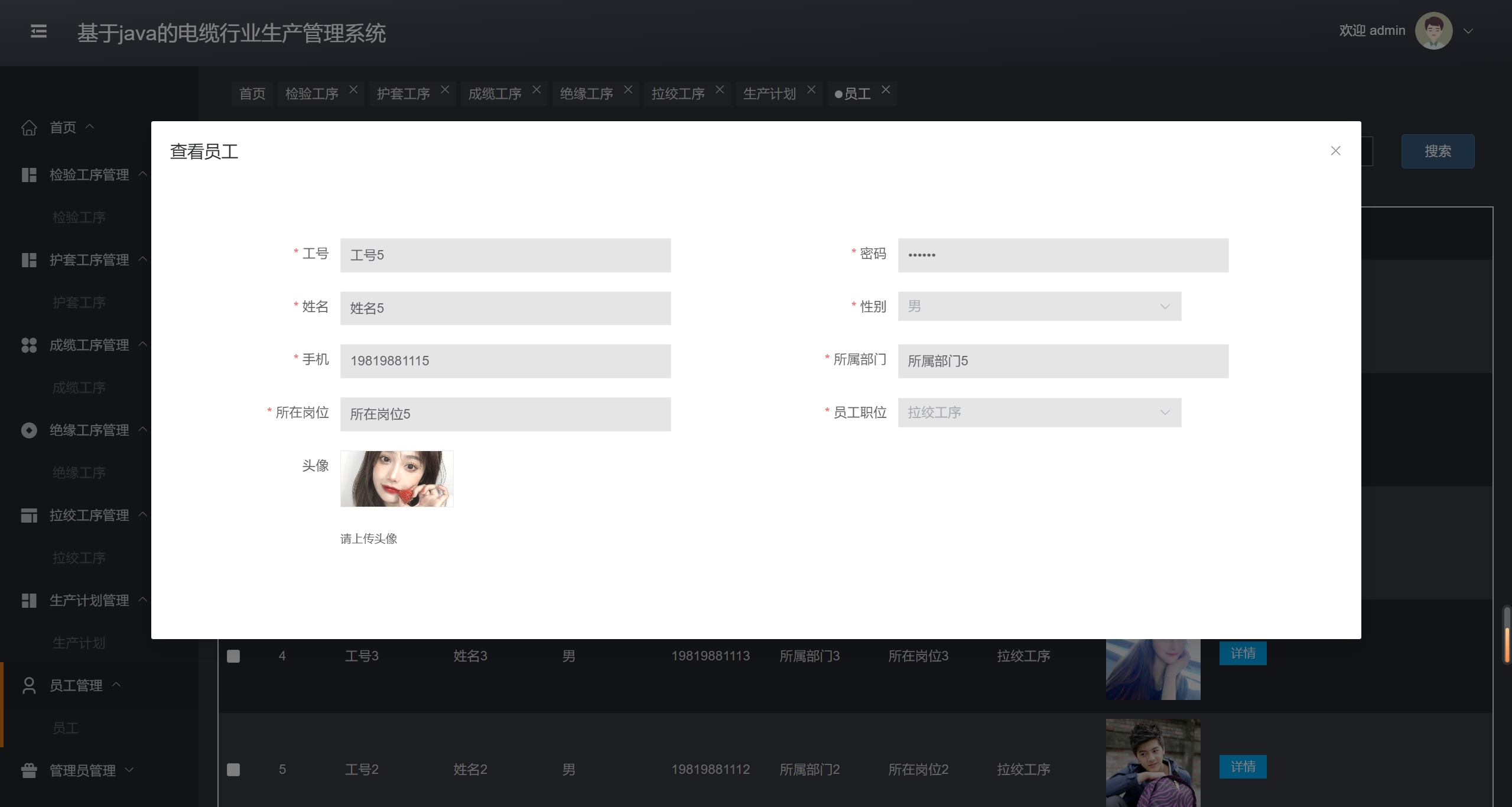
Task: Click the 搜索 button
Action: (x=1438, y=151)
